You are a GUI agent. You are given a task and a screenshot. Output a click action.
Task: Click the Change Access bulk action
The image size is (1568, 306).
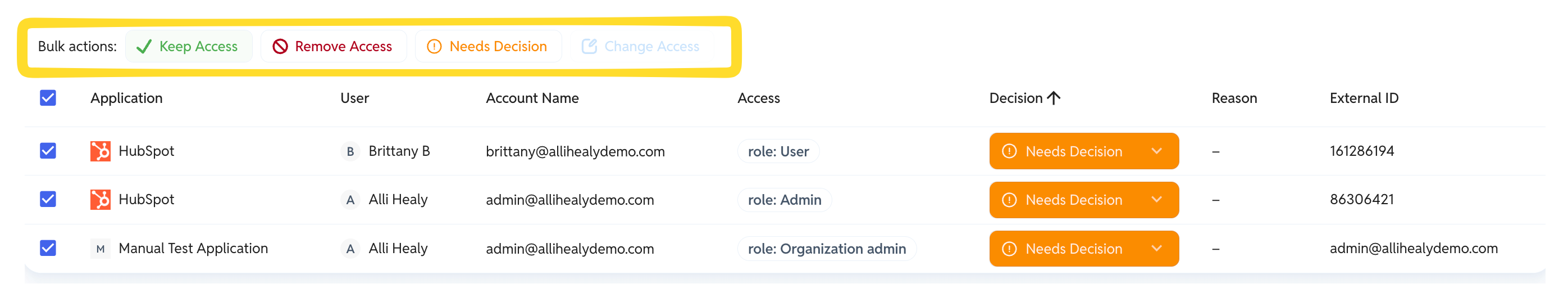point(641,46)
